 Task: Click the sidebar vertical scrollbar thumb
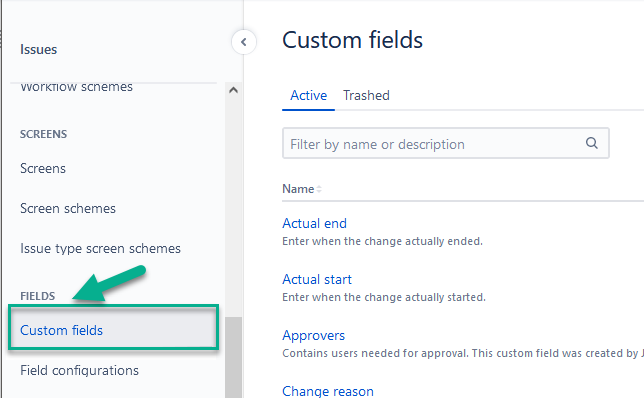[233, 357]
